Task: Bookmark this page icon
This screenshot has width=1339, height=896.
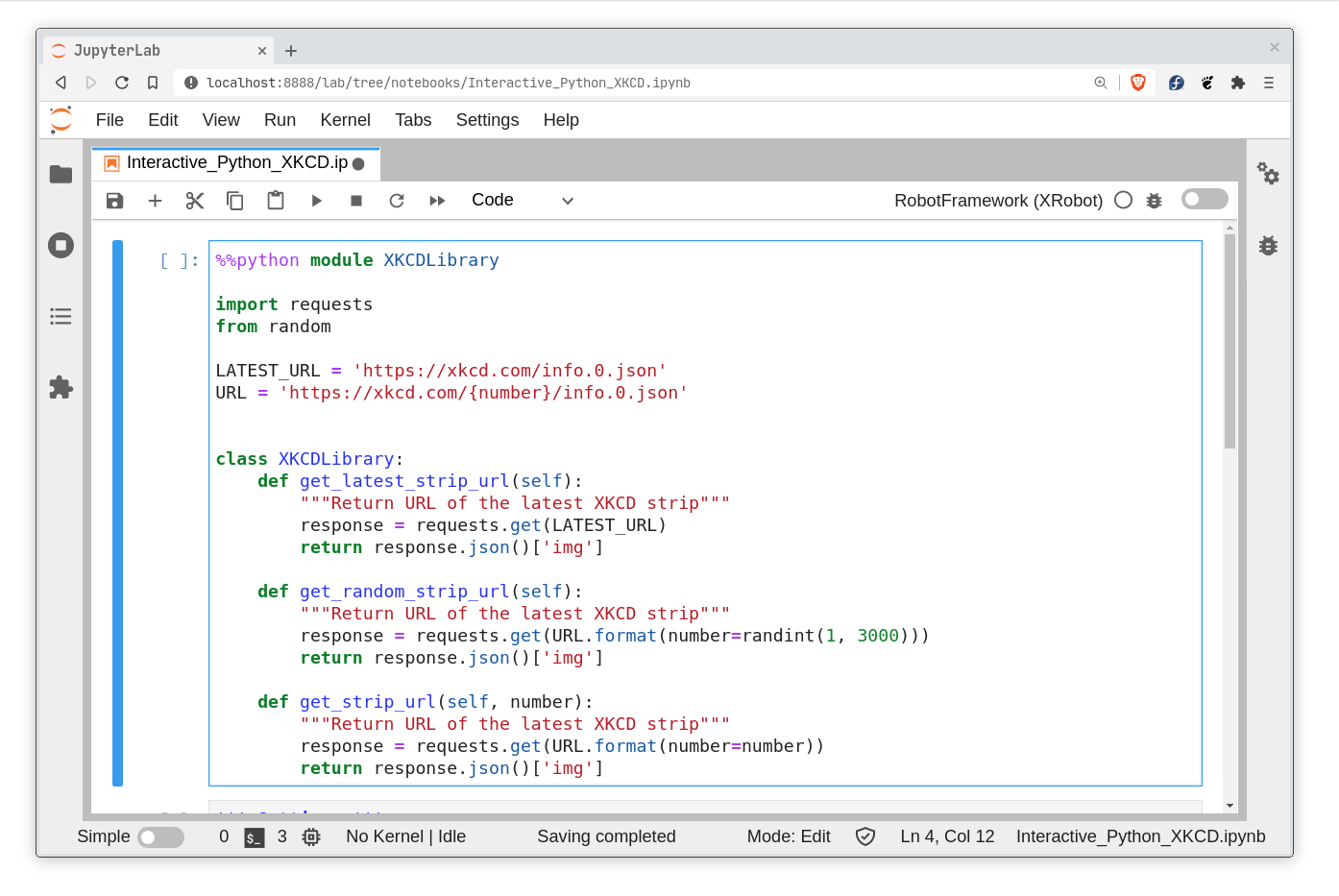Action: [153, 83]
